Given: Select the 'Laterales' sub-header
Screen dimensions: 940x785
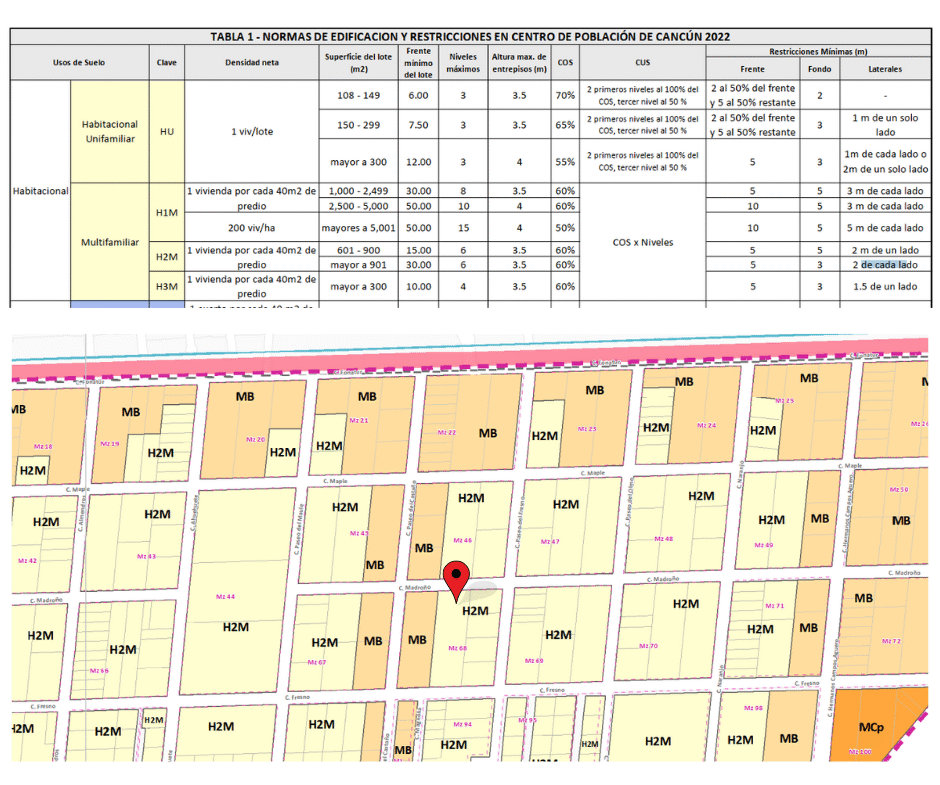Looking at the screenshot, I should [x=885, y=69].
